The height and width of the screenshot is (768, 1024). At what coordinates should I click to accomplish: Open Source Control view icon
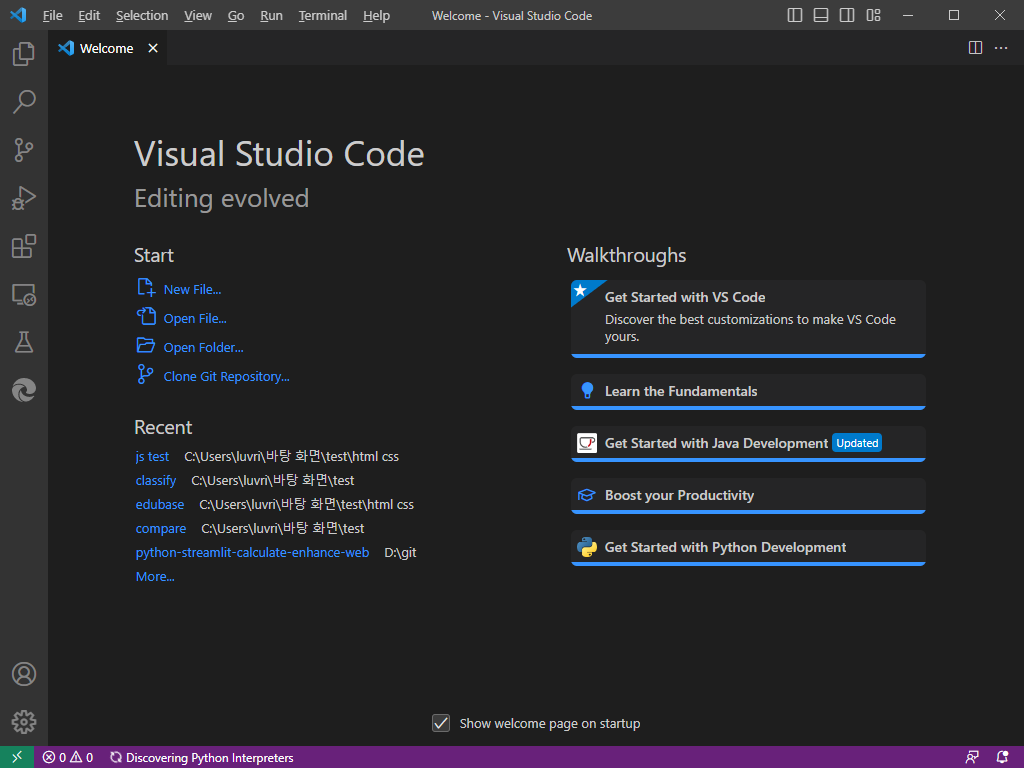(x=24, y=150)
